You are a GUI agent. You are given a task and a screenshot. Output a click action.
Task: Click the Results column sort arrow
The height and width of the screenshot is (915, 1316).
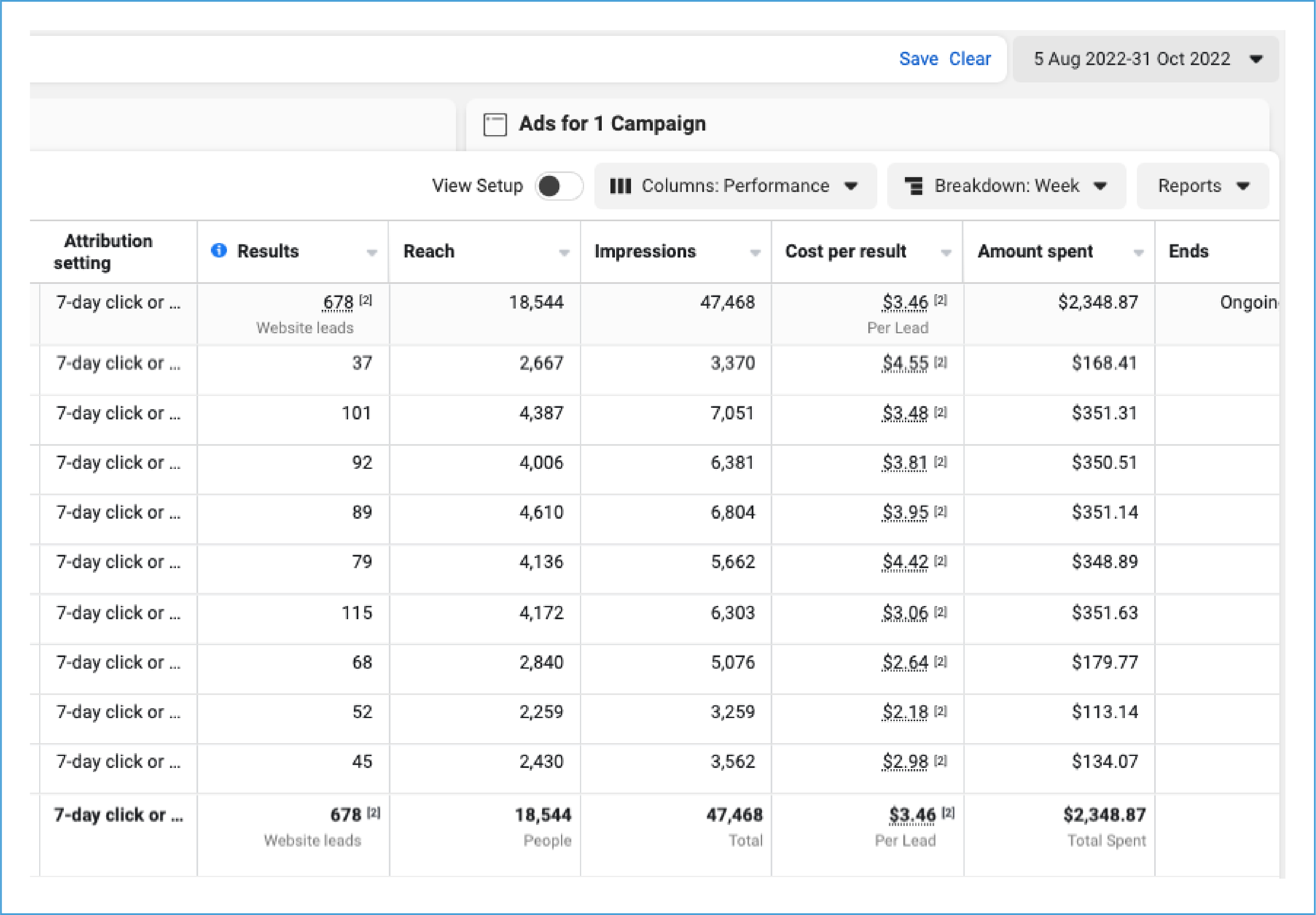point(372,253)
